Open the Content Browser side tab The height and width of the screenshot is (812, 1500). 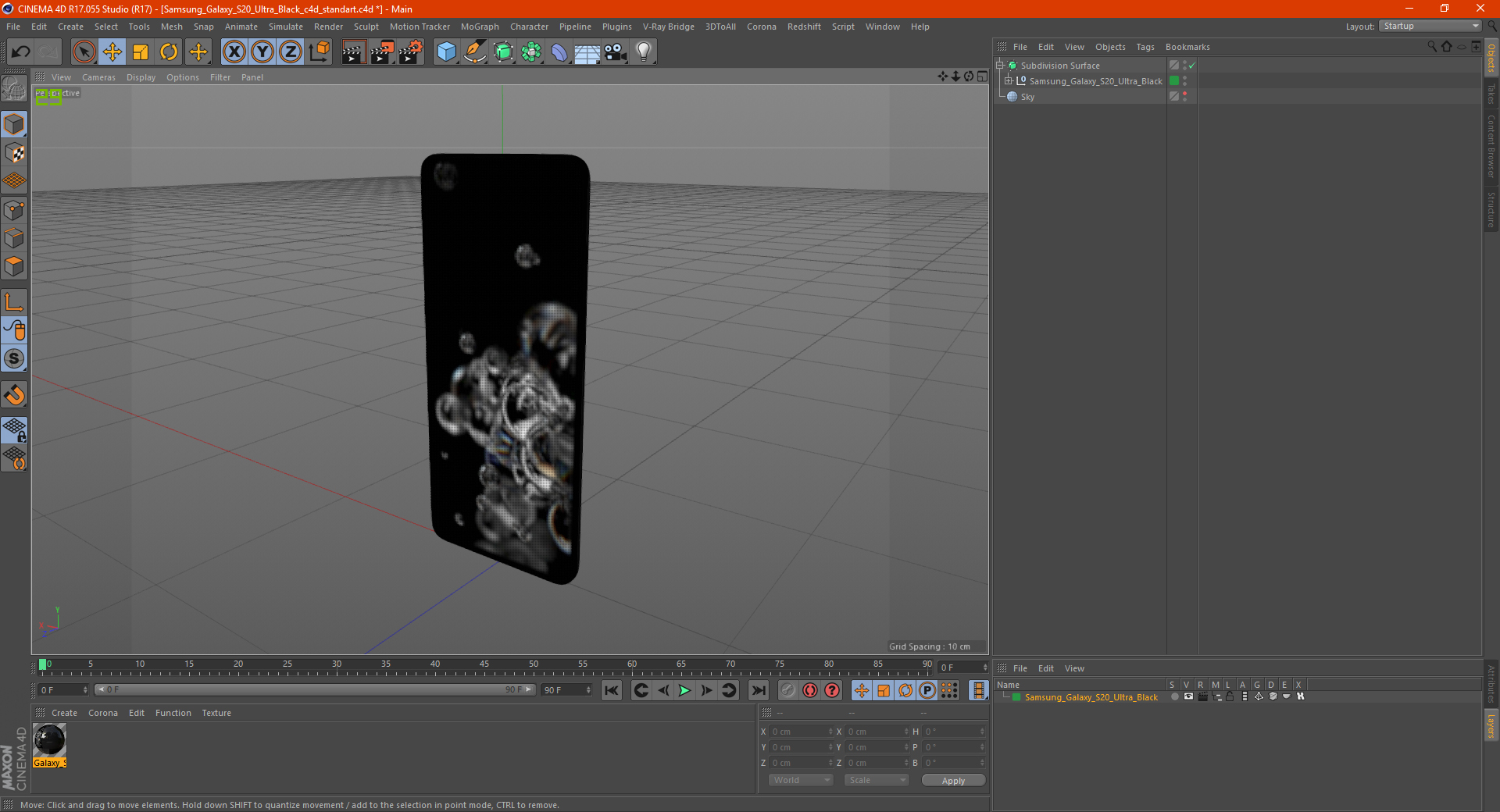[x=1491, y=146]
